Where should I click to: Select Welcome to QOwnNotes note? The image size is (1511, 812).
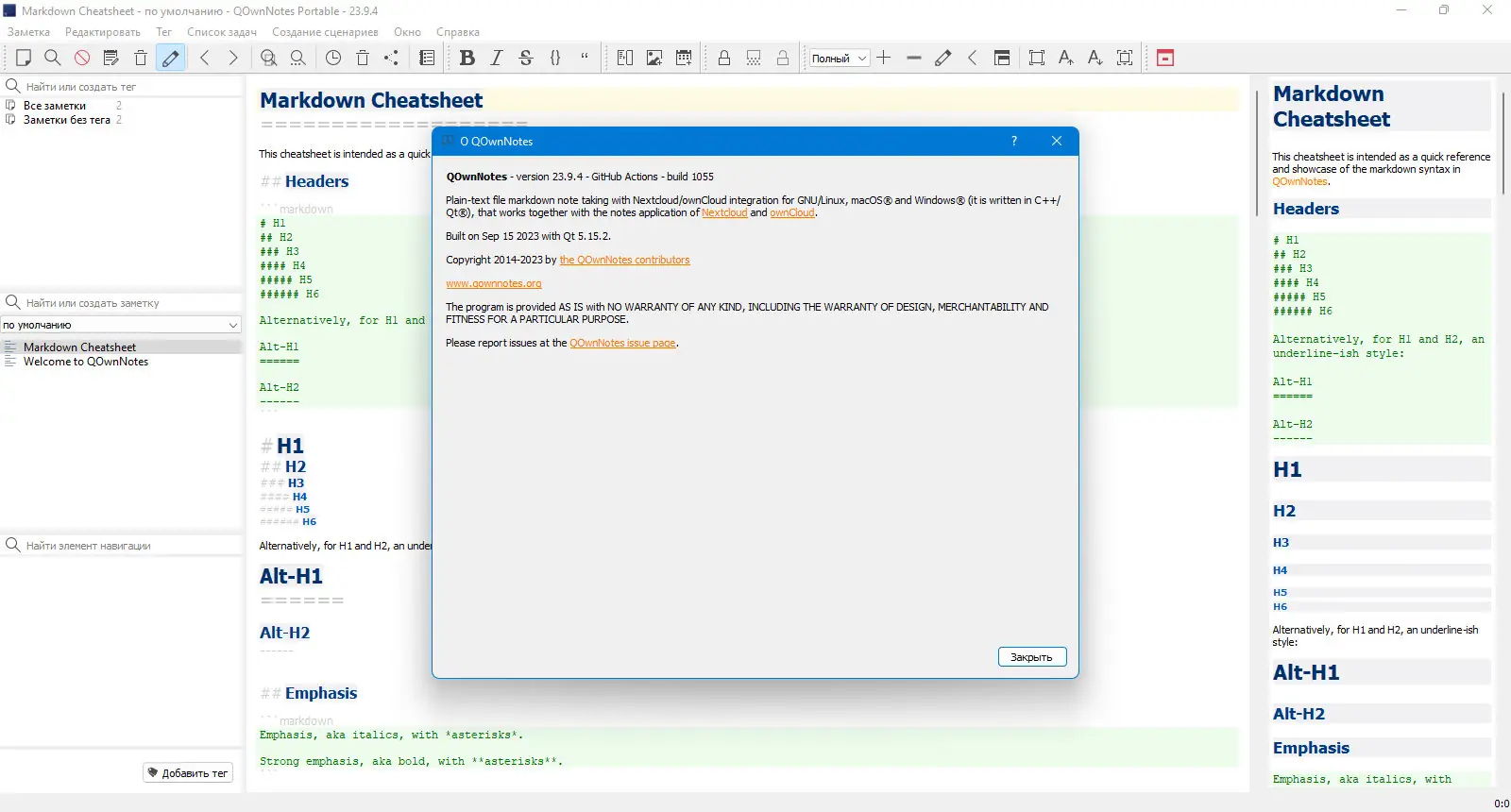(86, 362)
